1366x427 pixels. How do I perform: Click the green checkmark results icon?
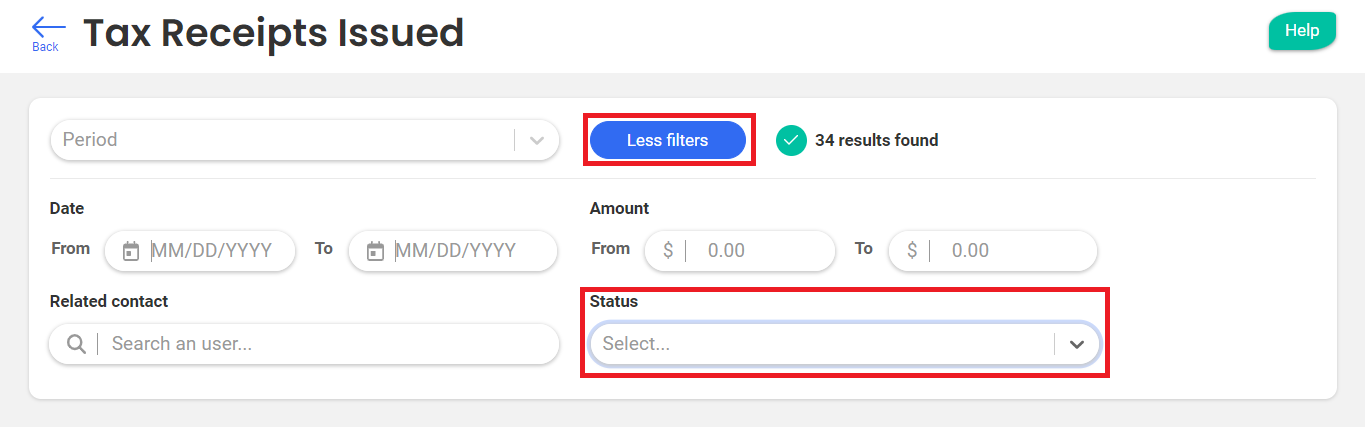(x=791, y=141)
